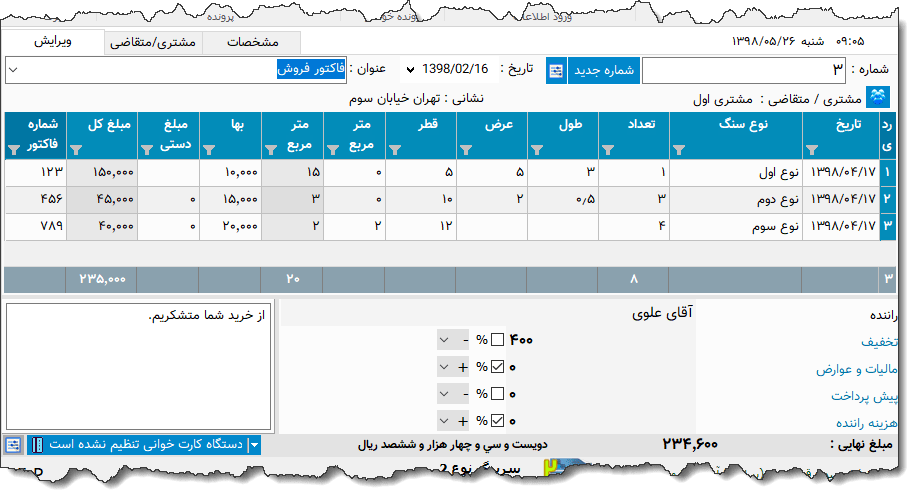
Task: Click total amount cell ۱۵۰,۰۰۰
Action: tap(102, 173)
